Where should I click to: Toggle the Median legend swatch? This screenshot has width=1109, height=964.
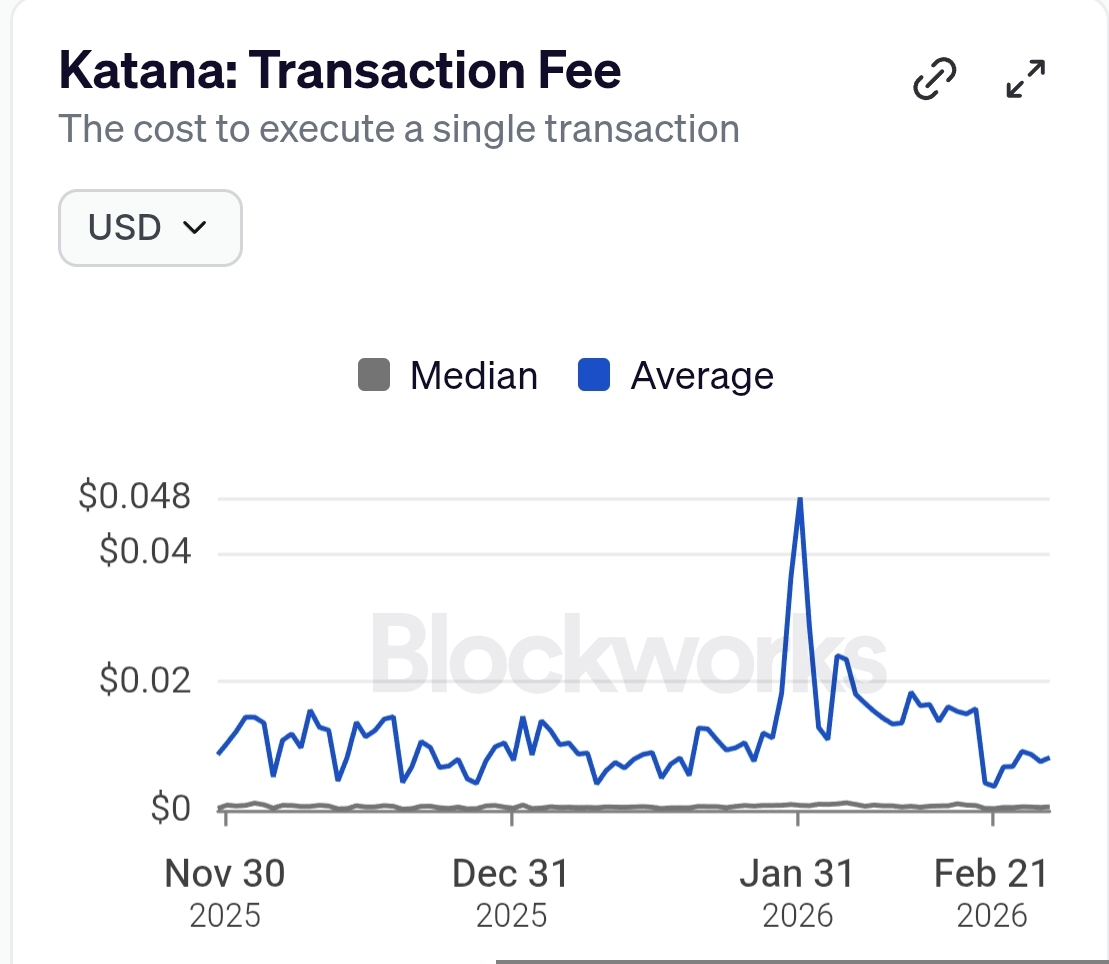(x=374, y=376)
